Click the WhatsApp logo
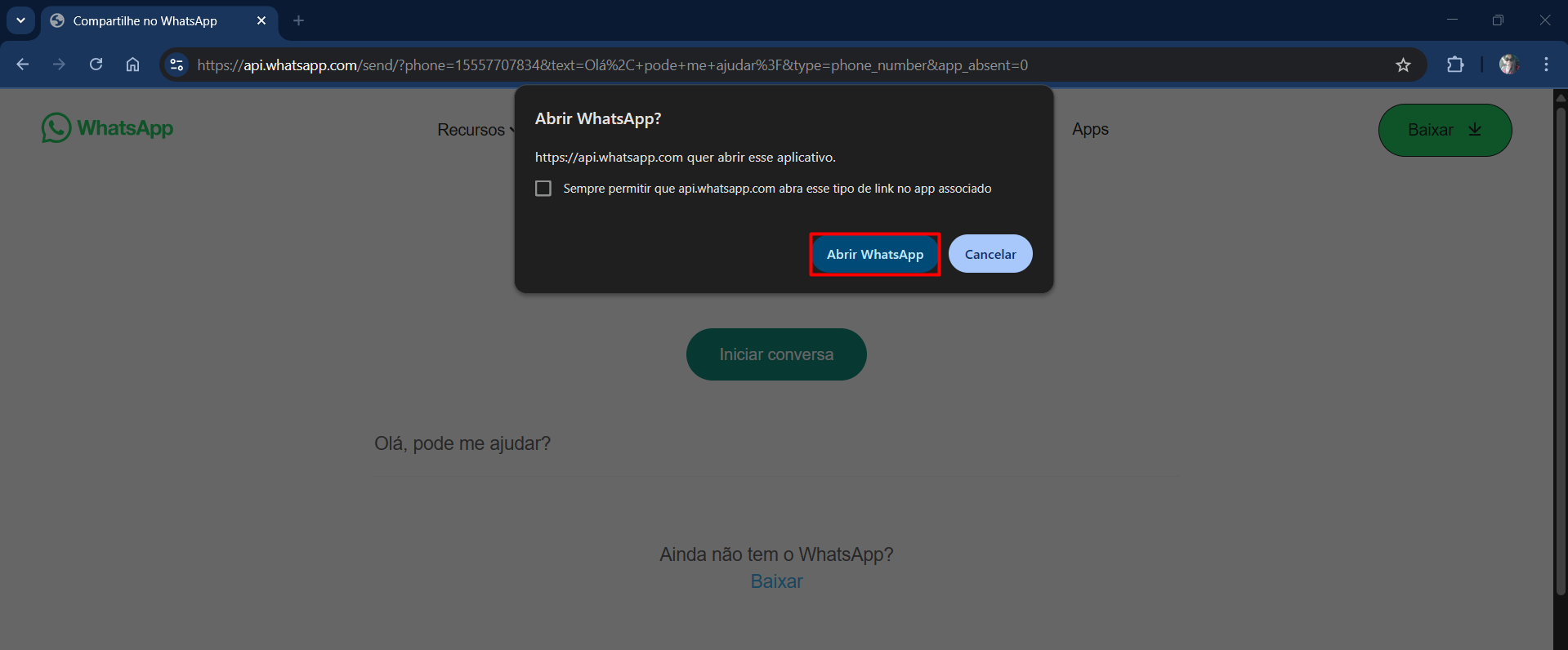This screenshot has height=650, width=1568. tap(107, 128)
